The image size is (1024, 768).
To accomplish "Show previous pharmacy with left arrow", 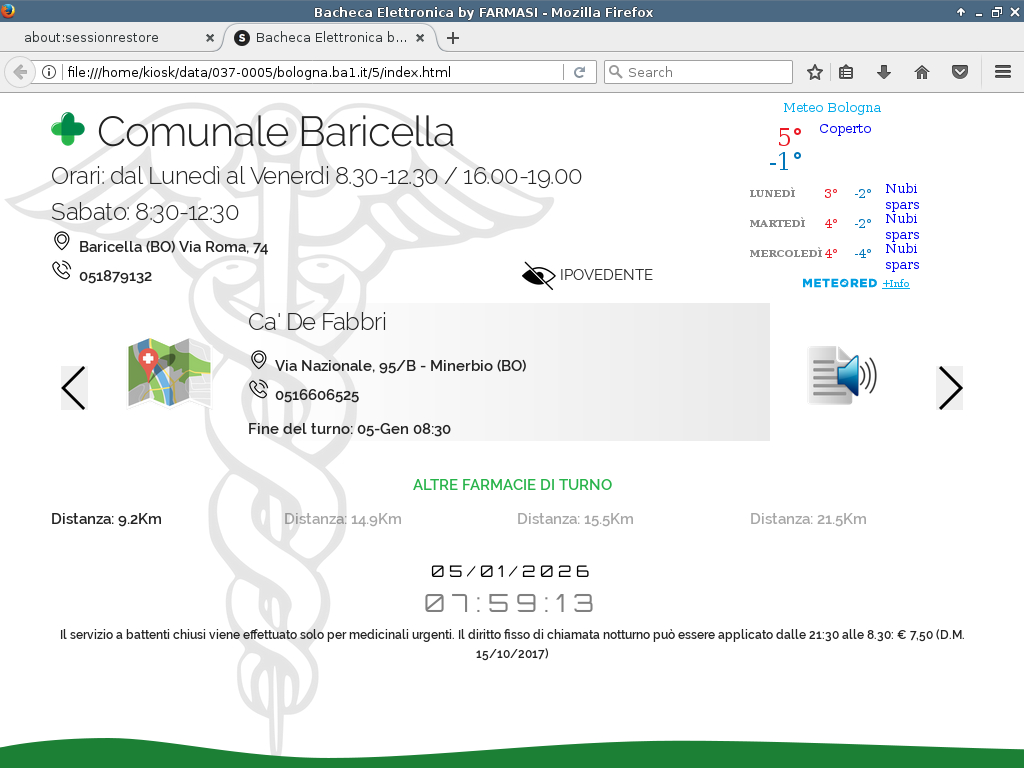I will pos(74,388).
